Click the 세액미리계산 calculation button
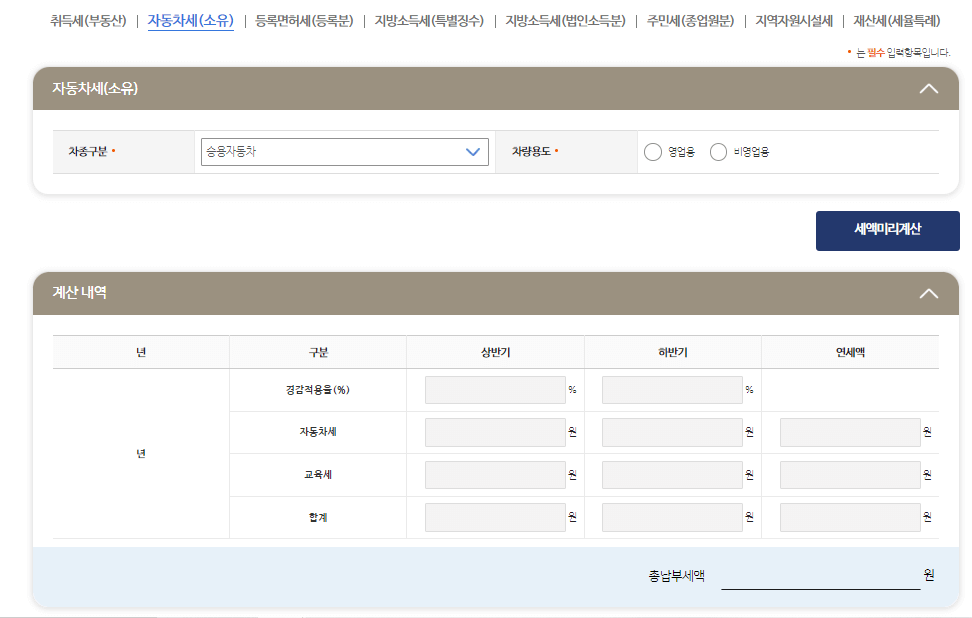 click(x=887, y=230)
